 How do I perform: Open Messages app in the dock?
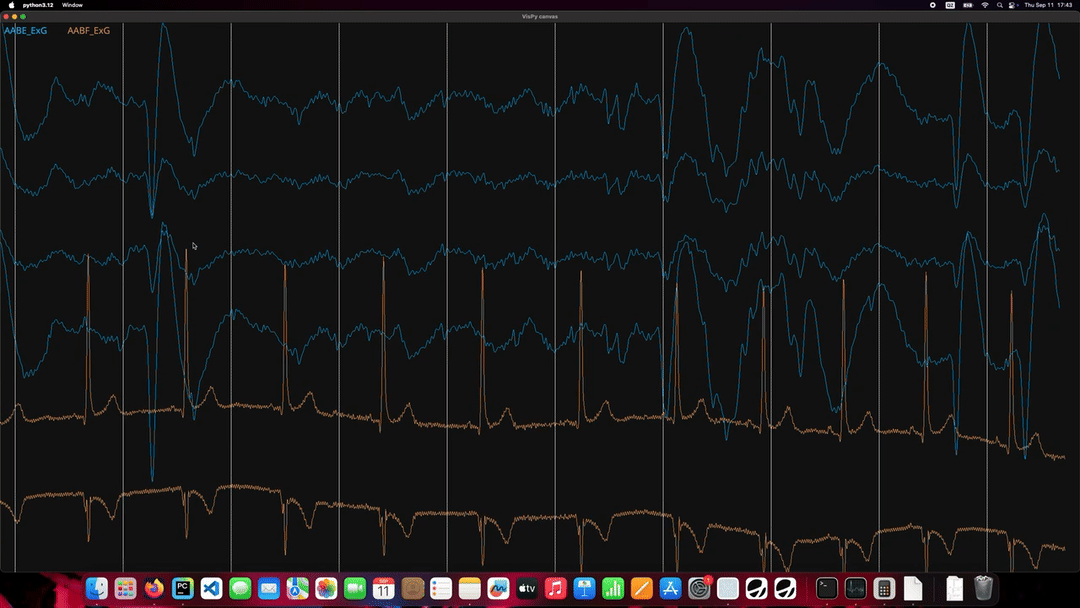click(x=240, y=589)
